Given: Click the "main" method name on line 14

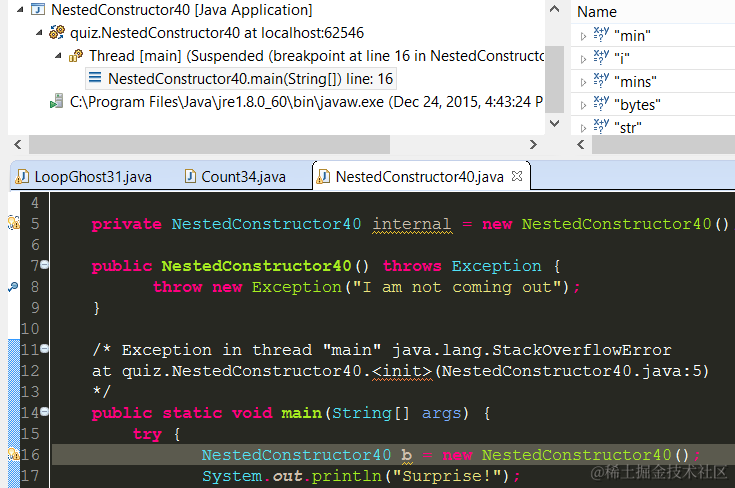Looking at the screenshot, I should click(301, 413).
